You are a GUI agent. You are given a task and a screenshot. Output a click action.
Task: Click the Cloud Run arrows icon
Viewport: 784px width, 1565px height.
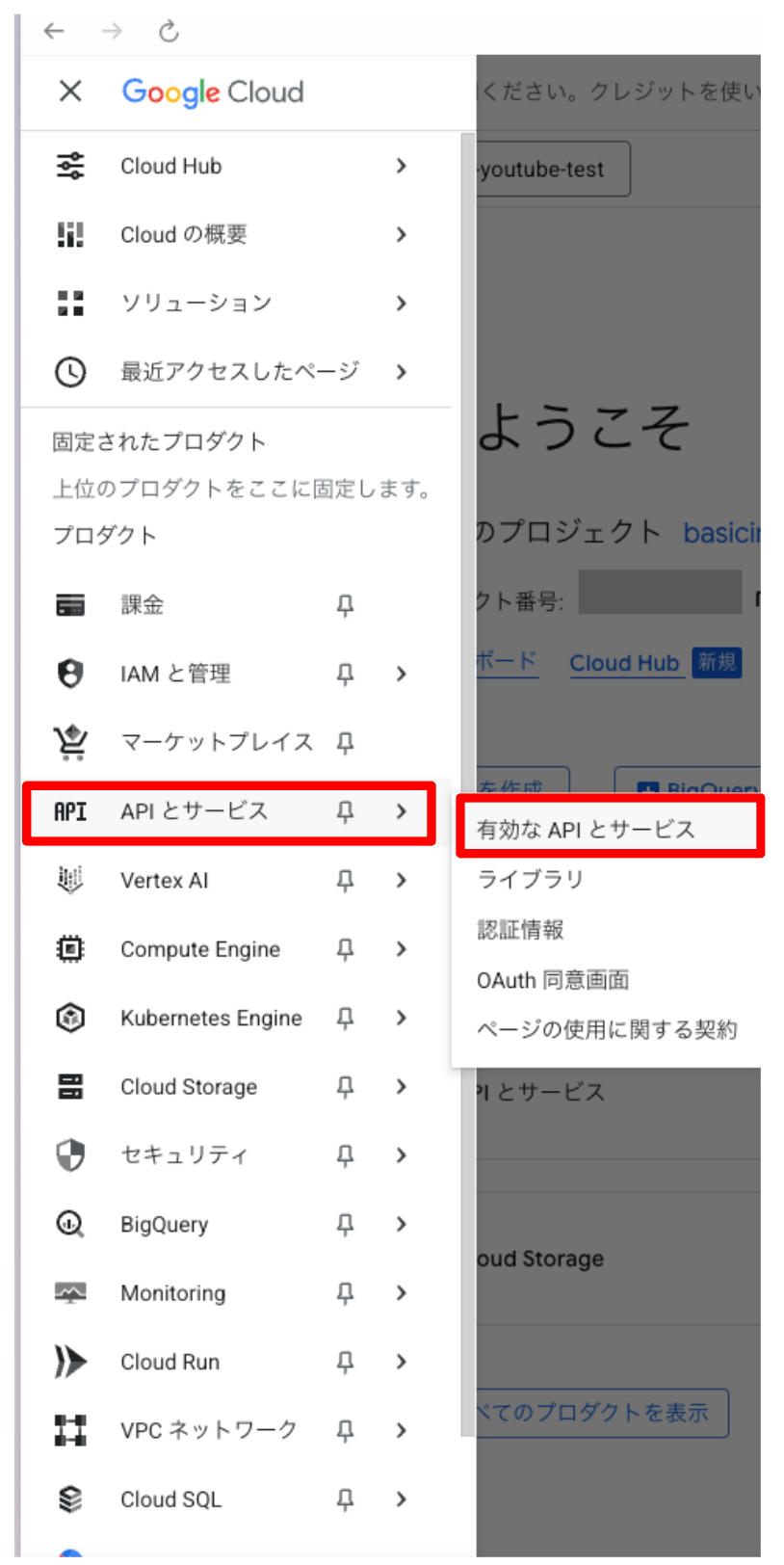[x=70, y=1362]
